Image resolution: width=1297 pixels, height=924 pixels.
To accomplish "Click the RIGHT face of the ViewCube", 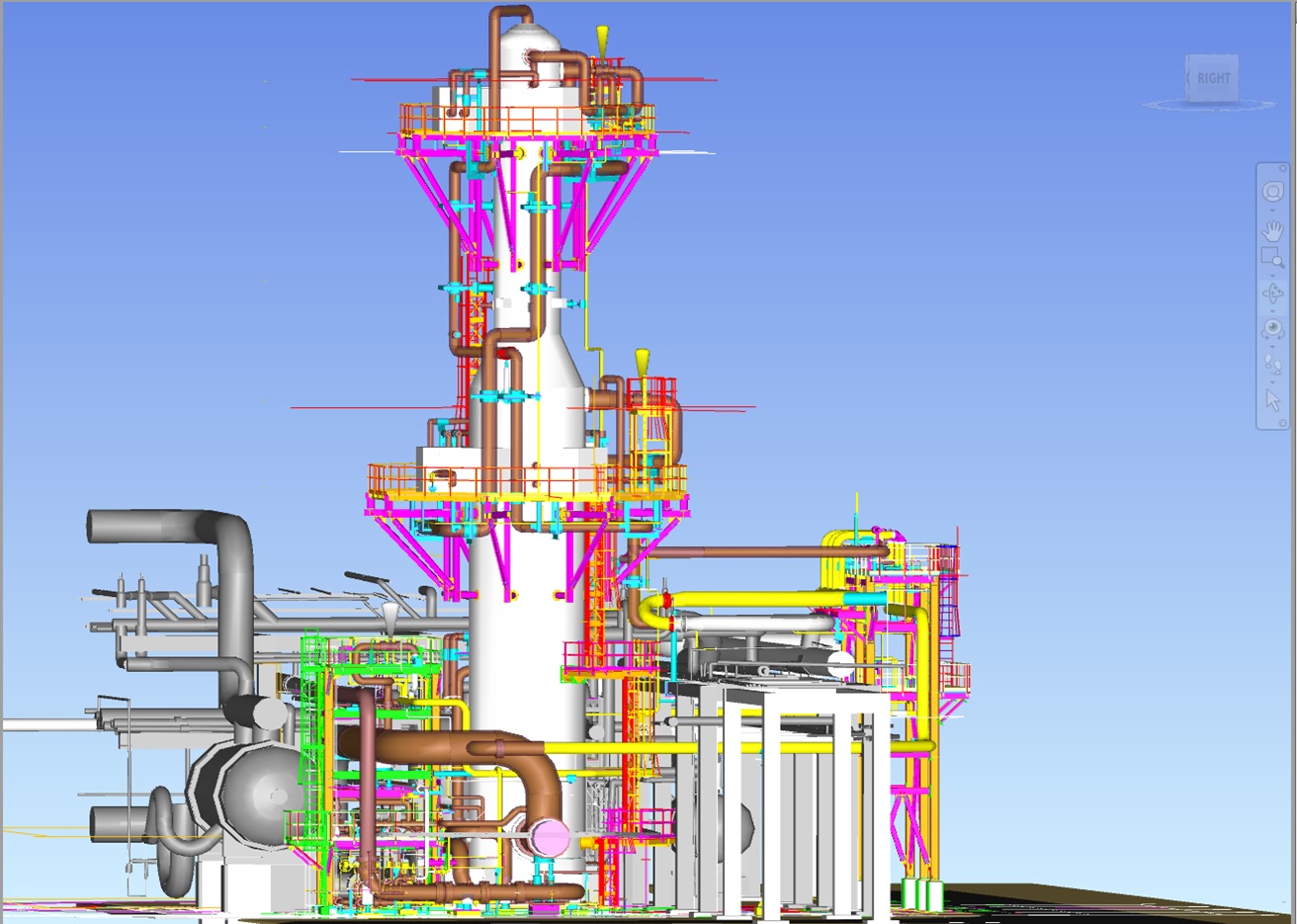I will [1213, 78].
